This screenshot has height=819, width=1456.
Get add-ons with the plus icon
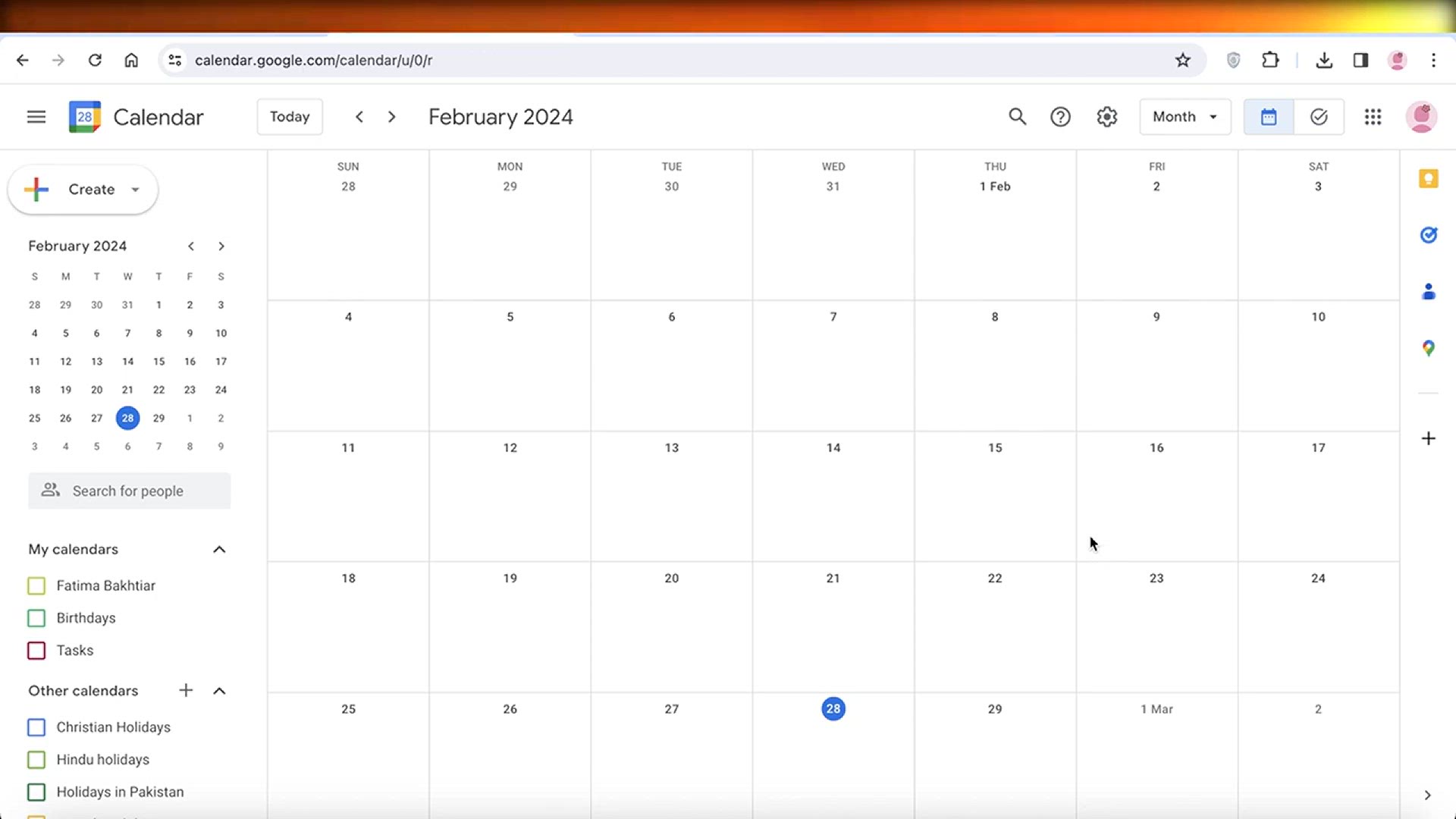(1428, 438)
